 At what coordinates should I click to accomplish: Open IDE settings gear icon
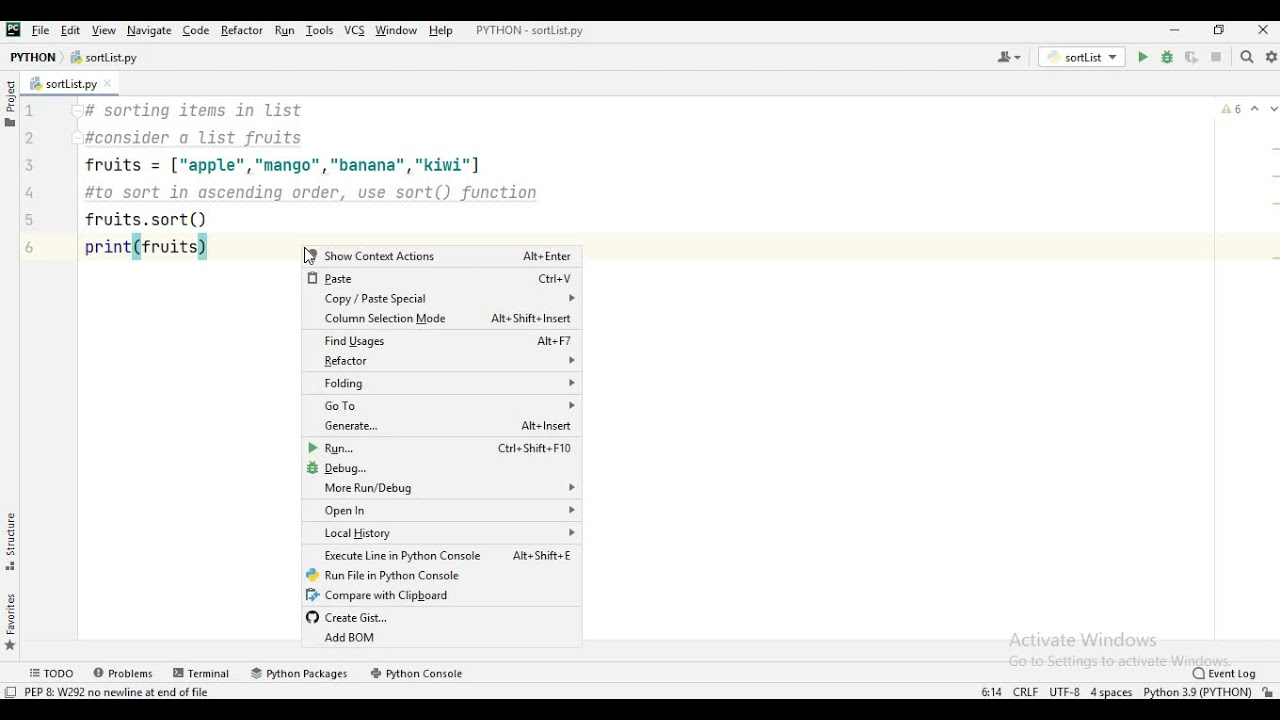1272,58
